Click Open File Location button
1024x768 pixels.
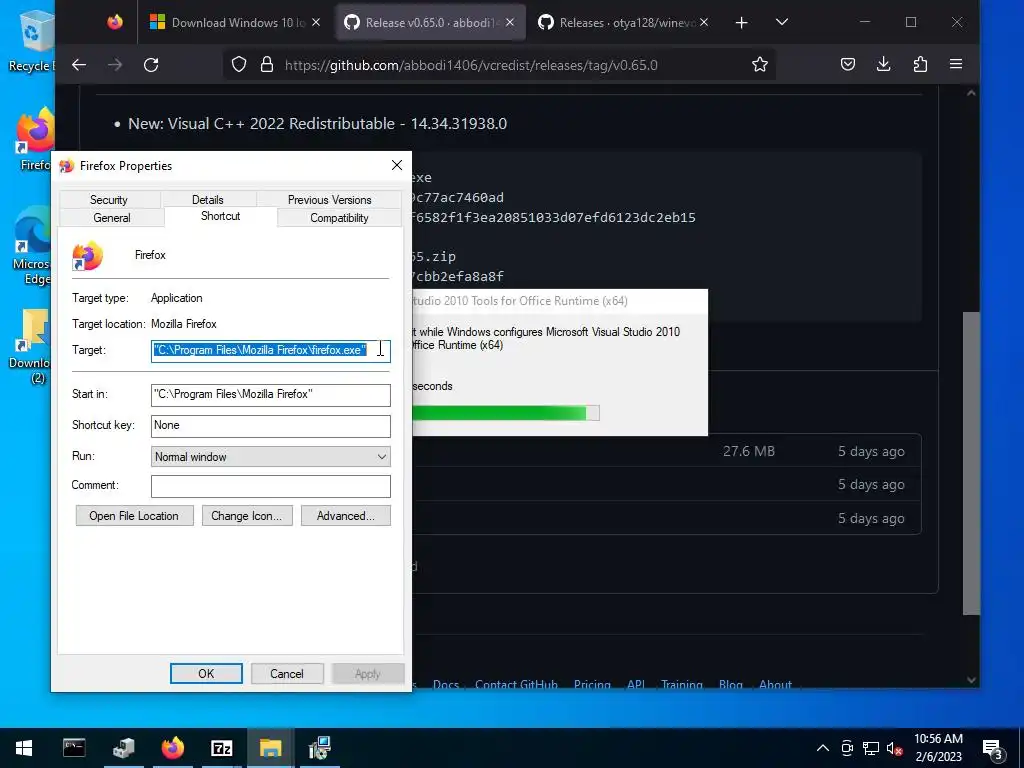click(x=134, y=516)
